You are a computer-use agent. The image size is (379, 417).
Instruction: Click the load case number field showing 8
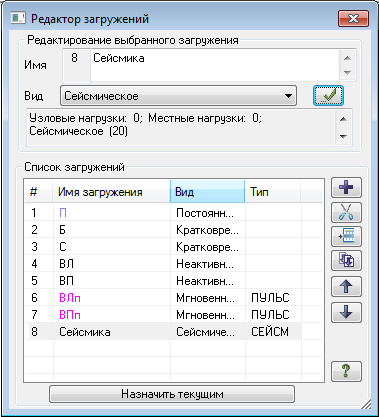(76, 65)
